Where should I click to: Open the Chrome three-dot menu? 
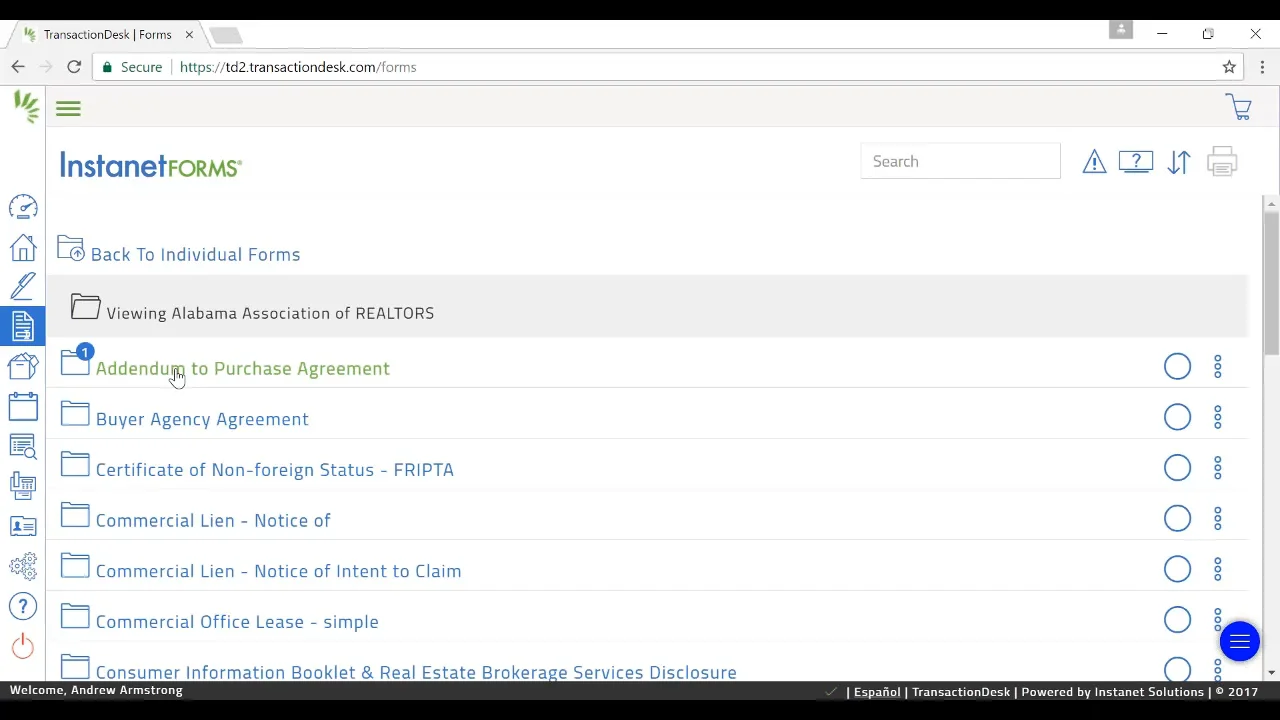coord(1262,67)
